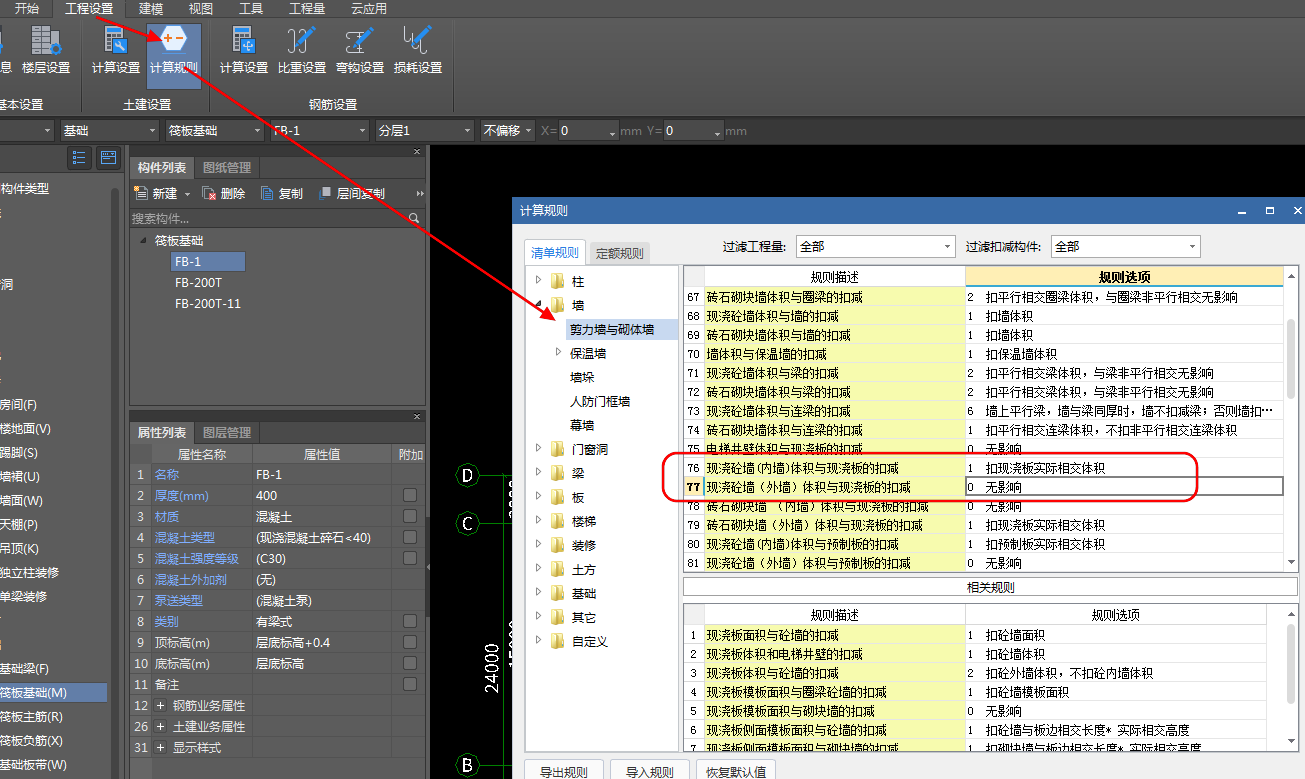Click the 自定义 folder icon in rules tree
This screenshot has height=779, width=1305.
[558, 641]
